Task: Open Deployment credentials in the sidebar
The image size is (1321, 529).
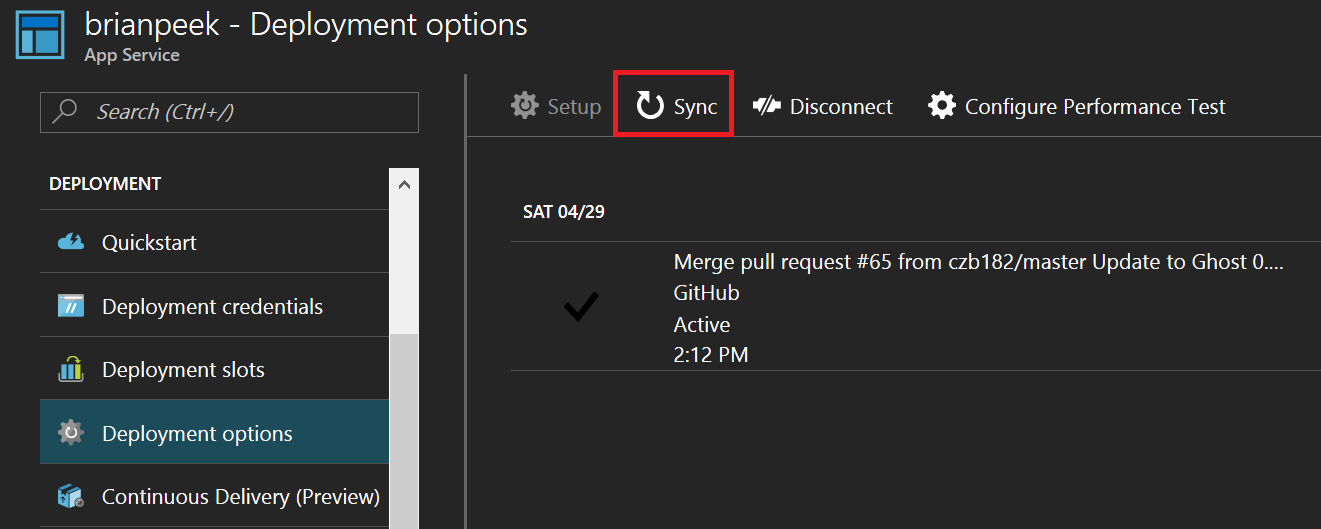Action: tap(214, 306)
